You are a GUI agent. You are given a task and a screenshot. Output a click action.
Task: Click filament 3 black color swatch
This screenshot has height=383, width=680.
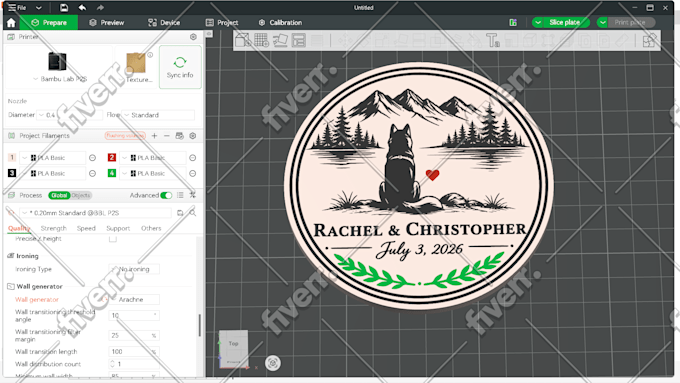tap(12, 173)
